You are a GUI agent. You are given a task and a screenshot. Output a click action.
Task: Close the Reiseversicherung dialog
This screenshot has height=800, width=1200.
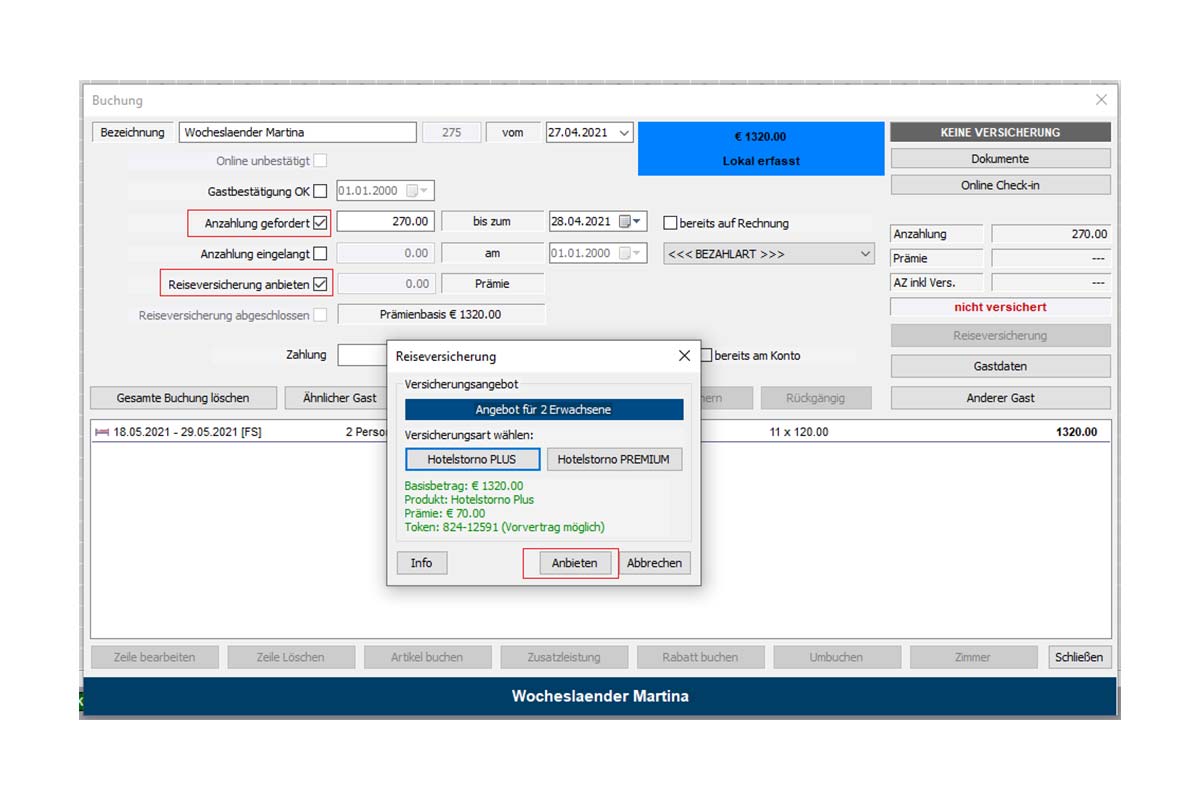(684, 356)
